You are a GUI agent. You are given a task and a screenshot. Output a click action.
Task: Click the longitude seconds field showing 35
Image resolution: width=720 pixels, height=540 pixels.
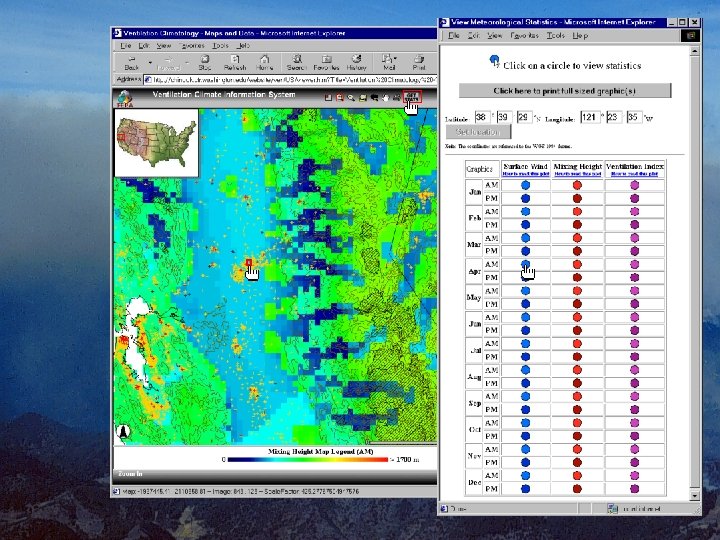[634, 117]
